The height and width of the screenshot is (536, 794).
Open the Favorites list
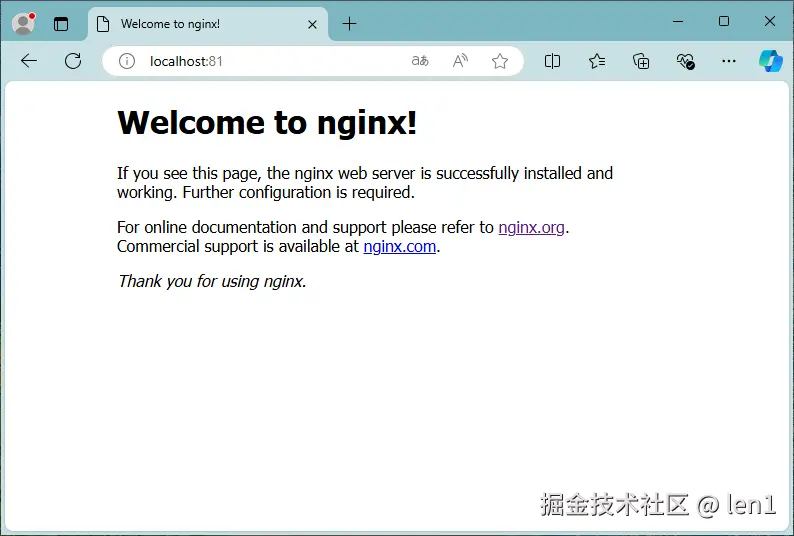coord(597,61)
